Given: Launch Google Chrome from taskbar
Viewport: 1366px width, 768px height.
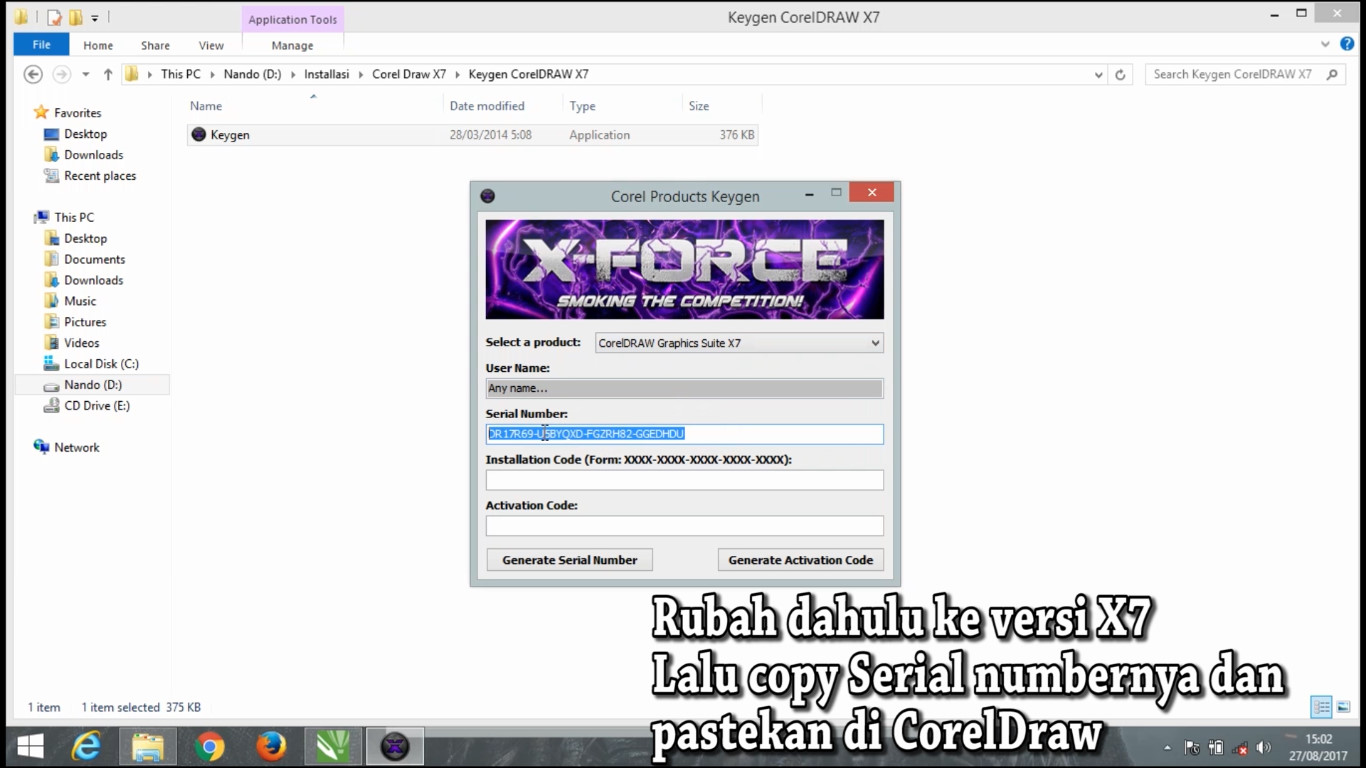Looking at the screenshot, I should click(209, 747).
